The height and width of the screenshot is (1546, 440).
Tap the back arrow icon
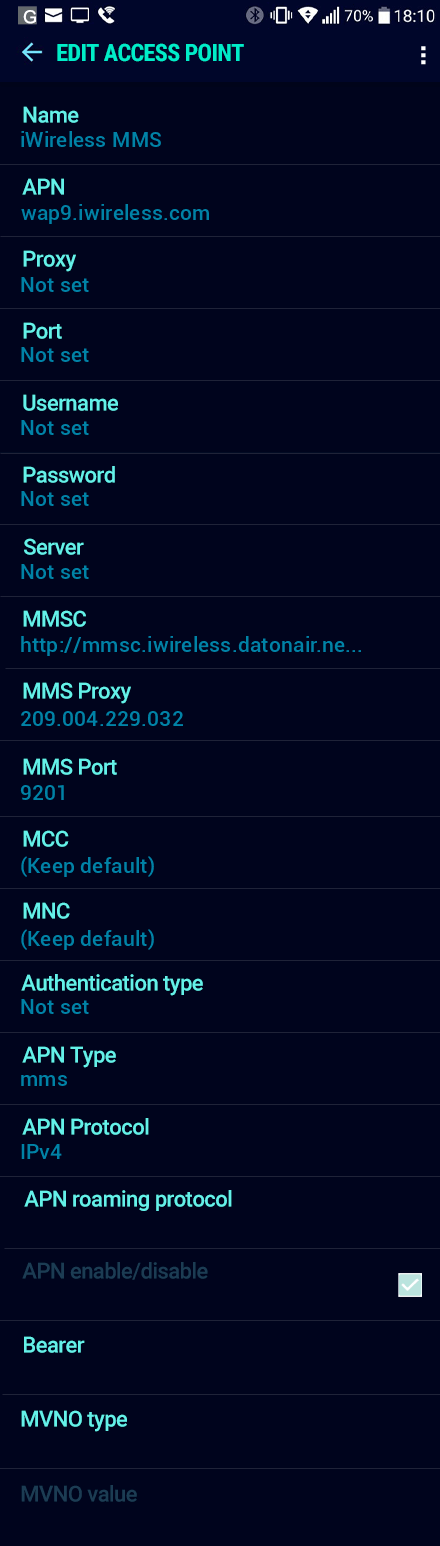click(x=32, y=53)
